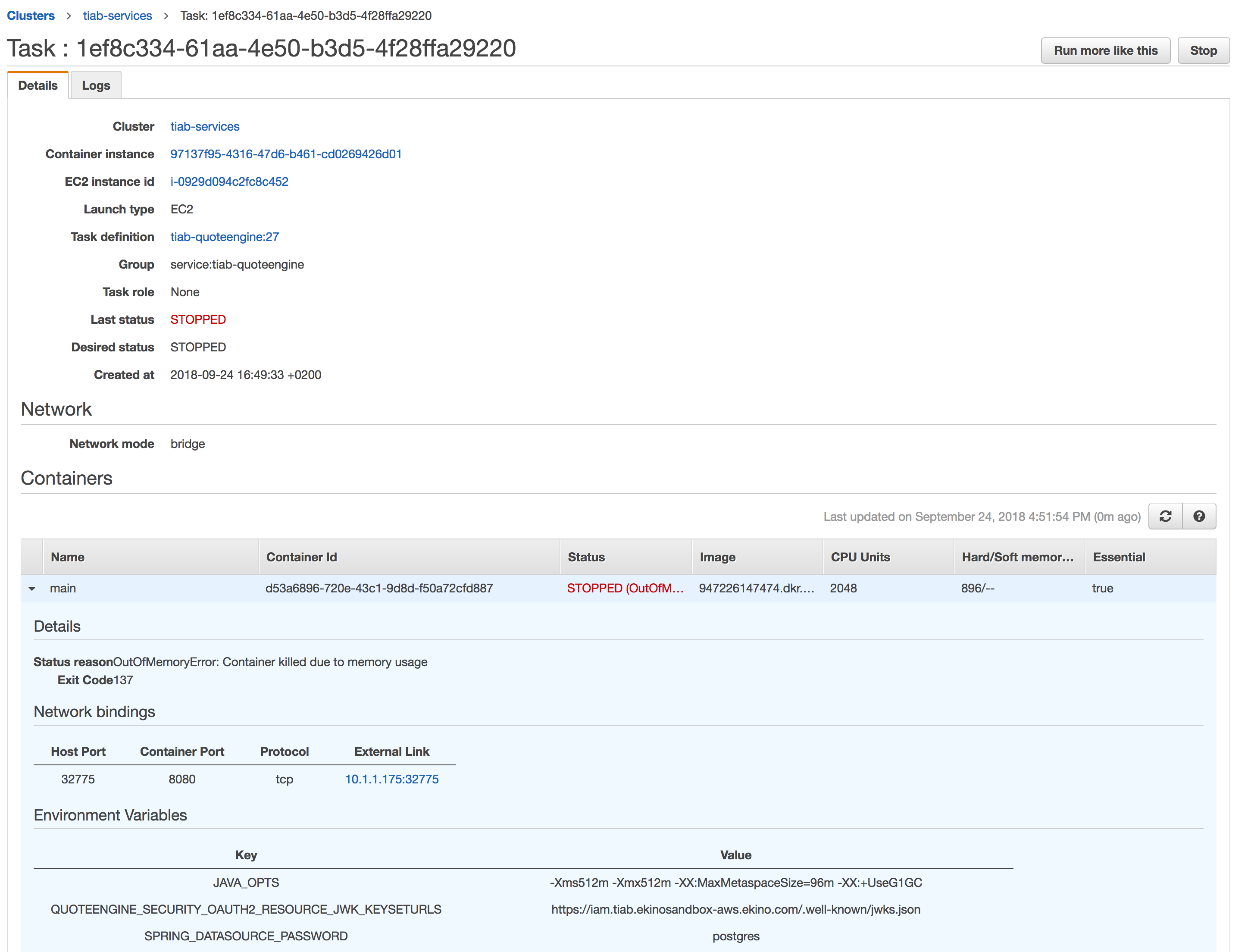Click Run more like this button

click(x=1105, y=50)
